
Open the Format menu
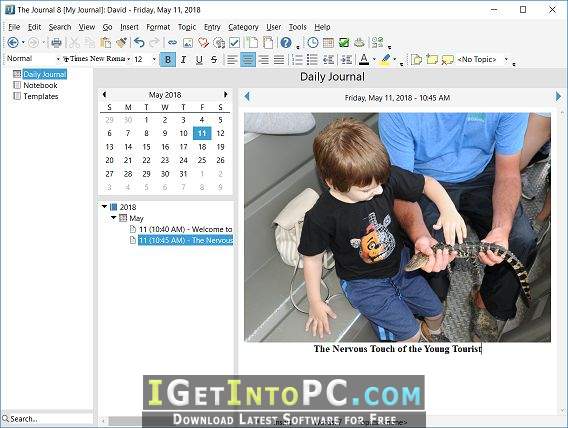(158, 27)
